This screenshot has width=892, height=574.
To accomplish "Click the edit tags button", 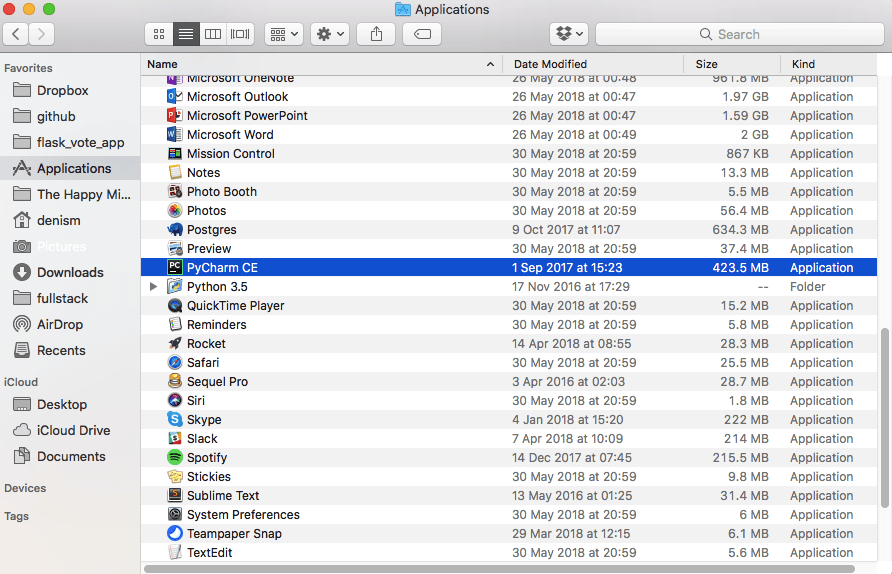I will [422, 34].
